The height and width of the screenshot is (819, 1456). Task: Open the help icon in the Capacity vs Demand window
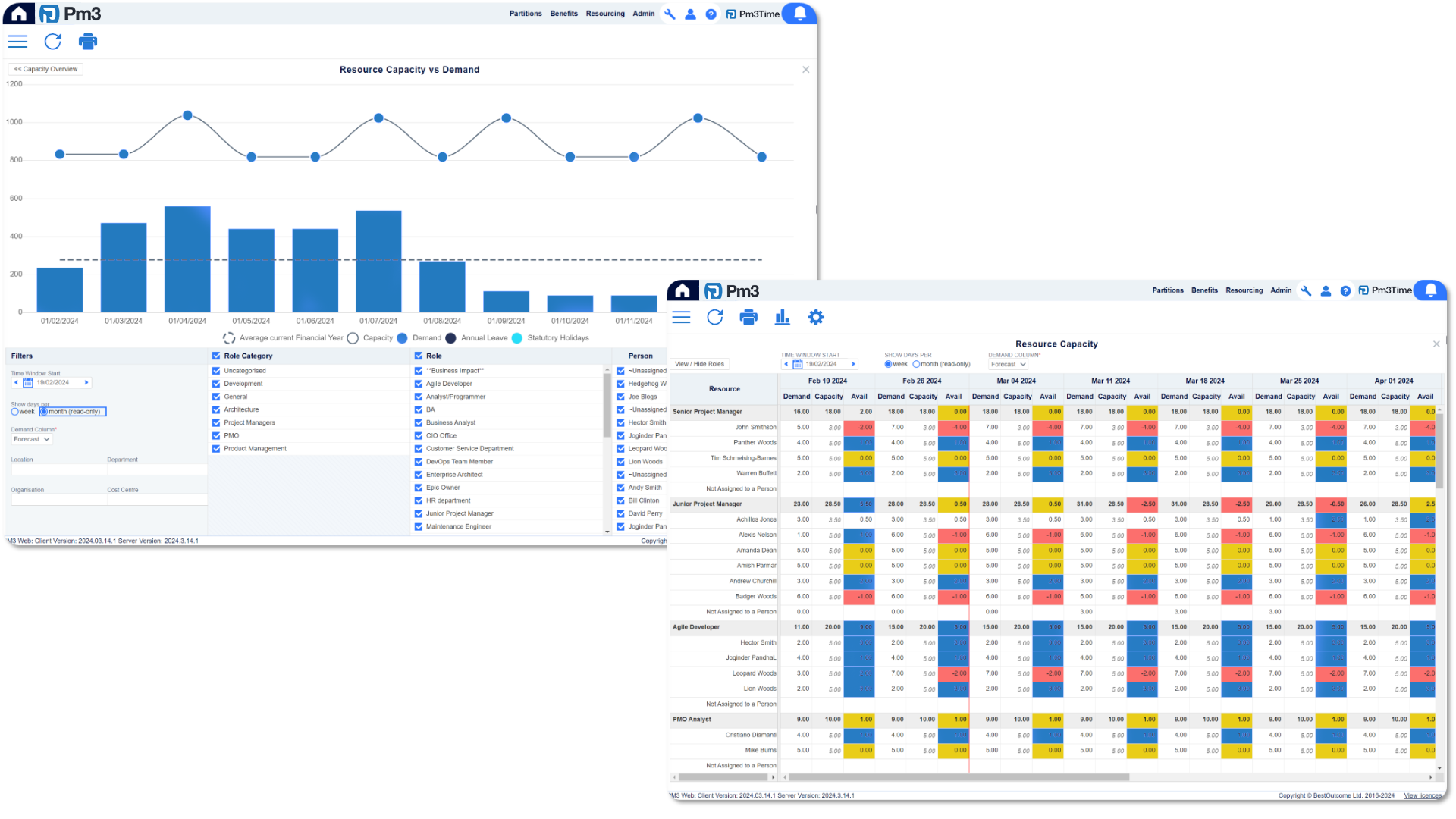click(711, 14)
